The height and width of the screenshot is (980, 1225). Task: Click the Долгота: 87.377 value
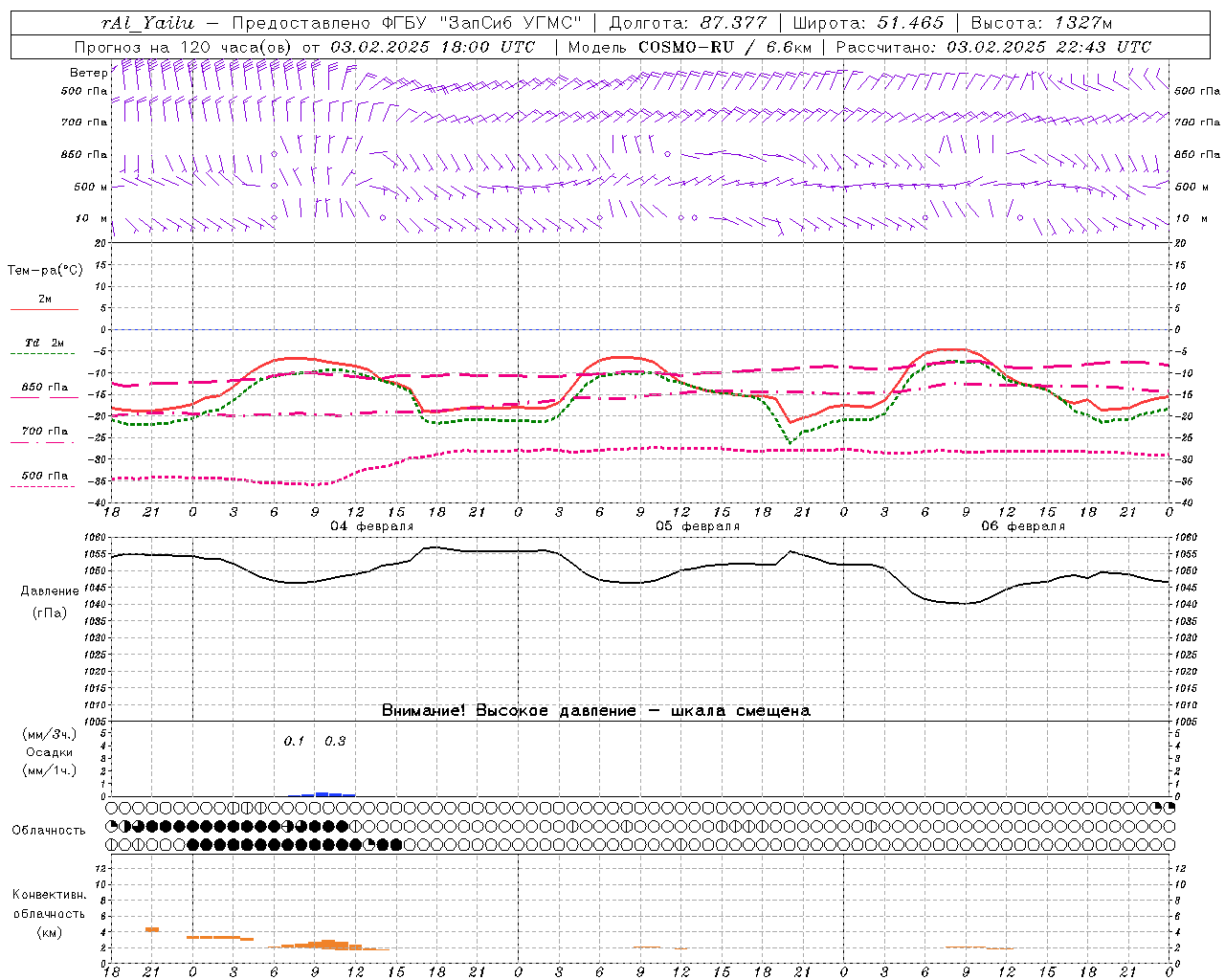tap(687, 22)
